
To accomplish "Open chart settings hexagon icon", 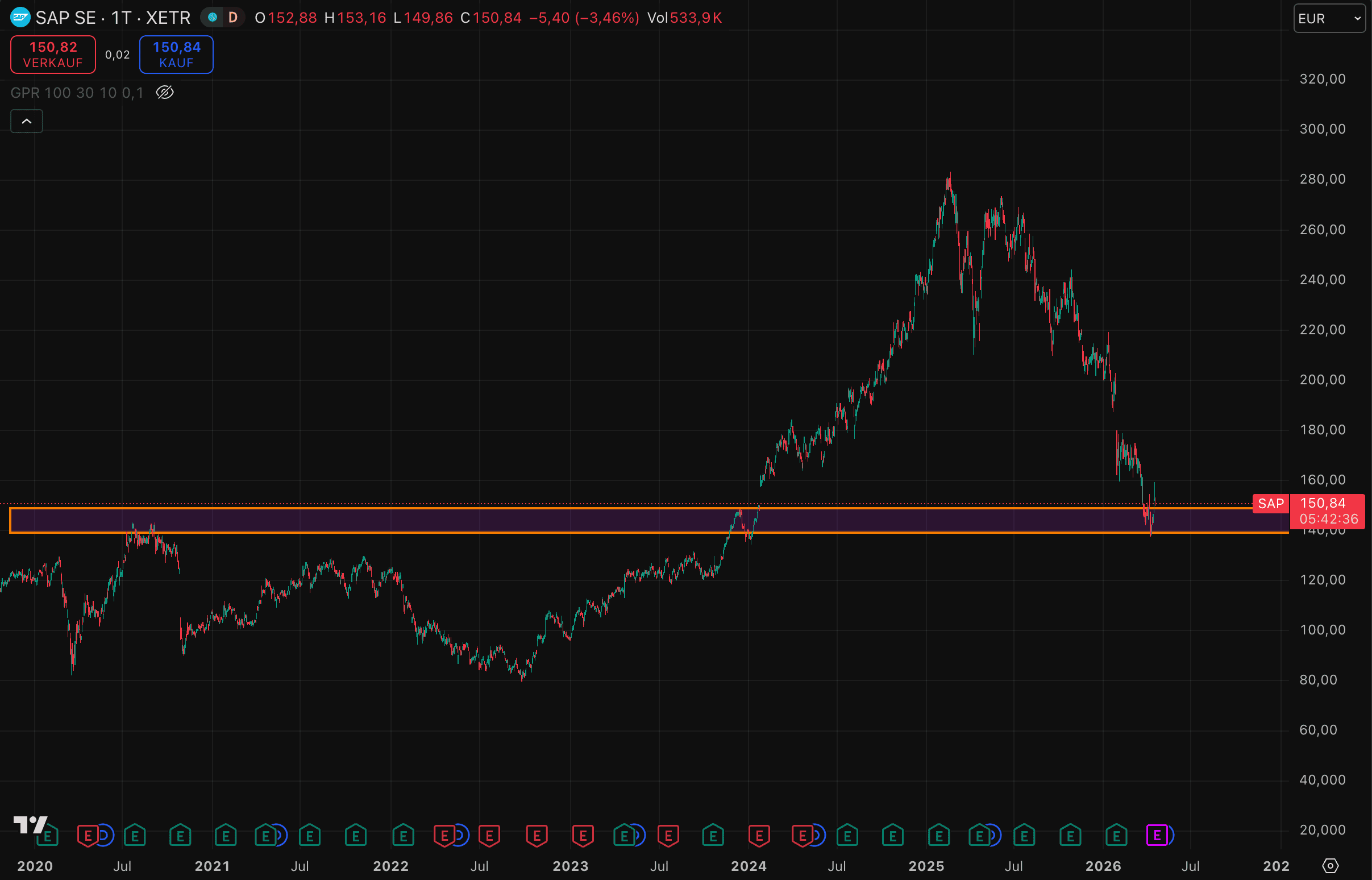I will pyautogui.click(x=1331, y=866).
